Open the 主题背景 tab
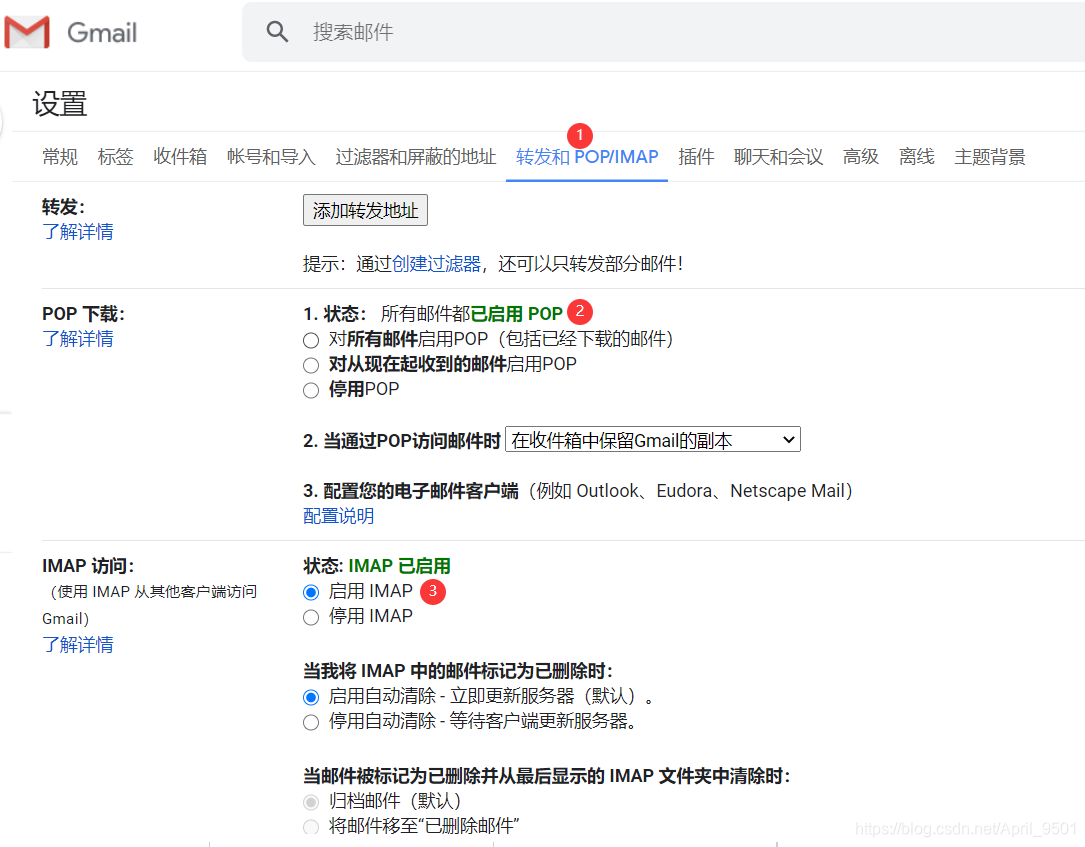Screen dimensions: 1085x847 tap(990, 157)
